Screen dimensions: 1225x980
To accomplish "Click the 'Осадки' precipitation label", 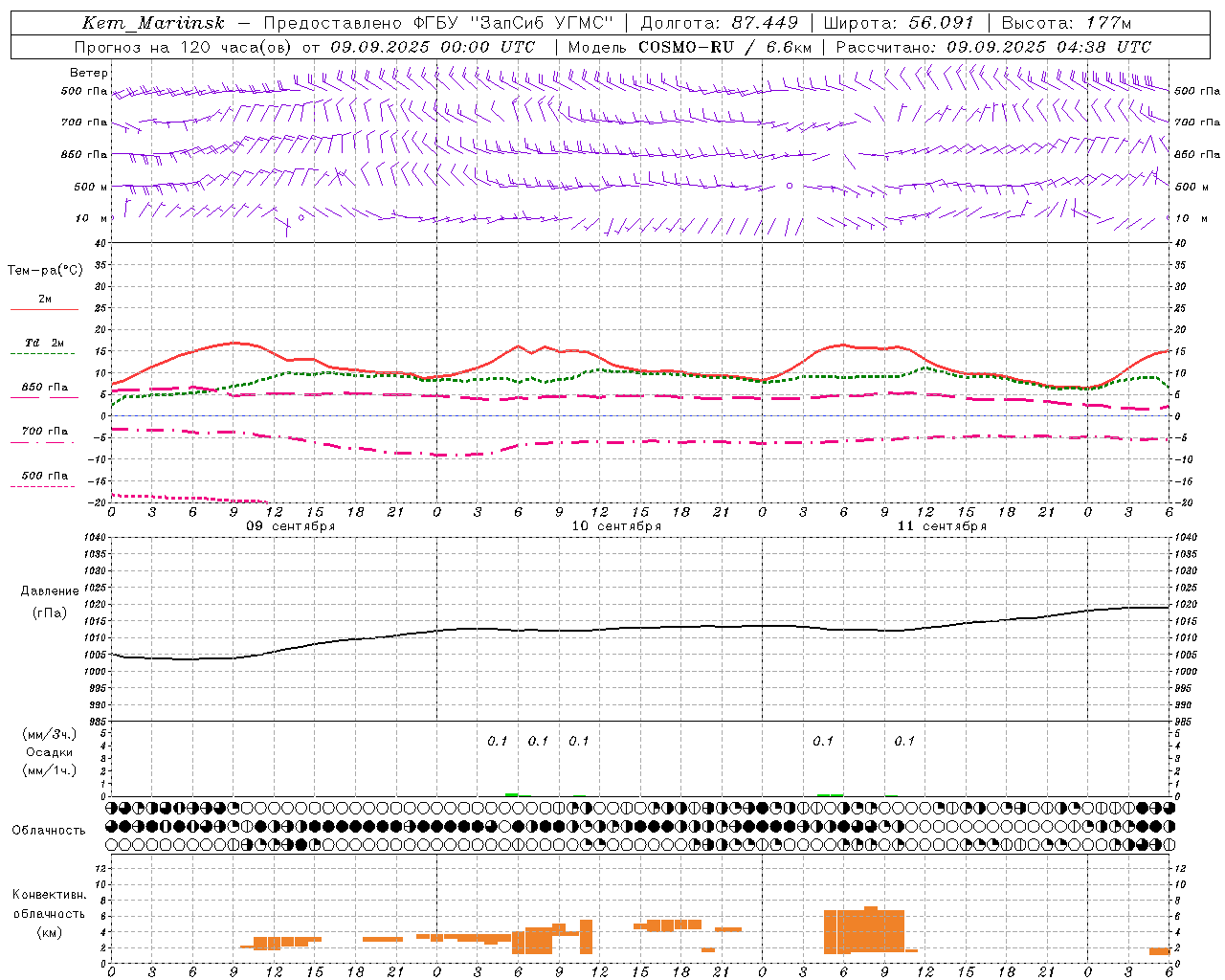I will (x=50, y=752).
